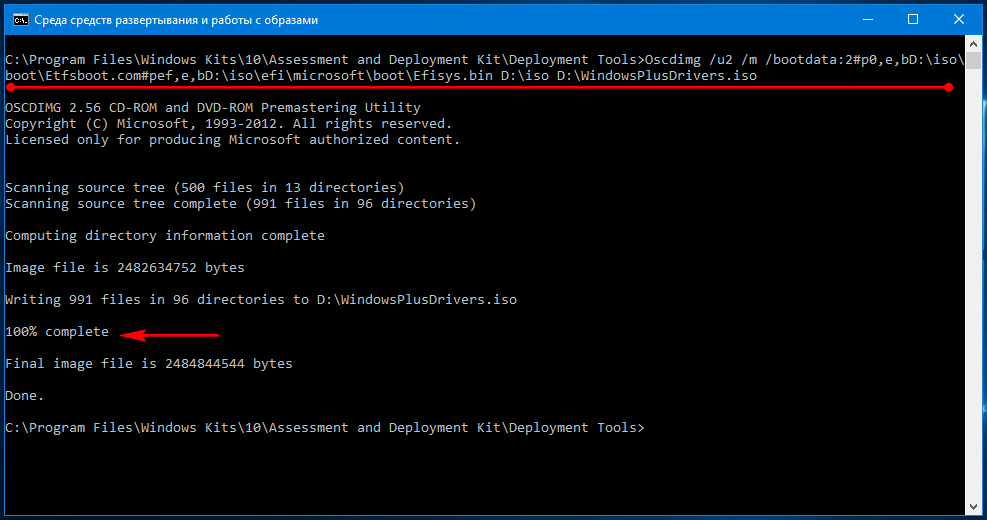Screen dimensions: 987x520
Task: Click the OSCDIMG 2.56 header line
Action: pyautogui.click(x=213, y=108)
